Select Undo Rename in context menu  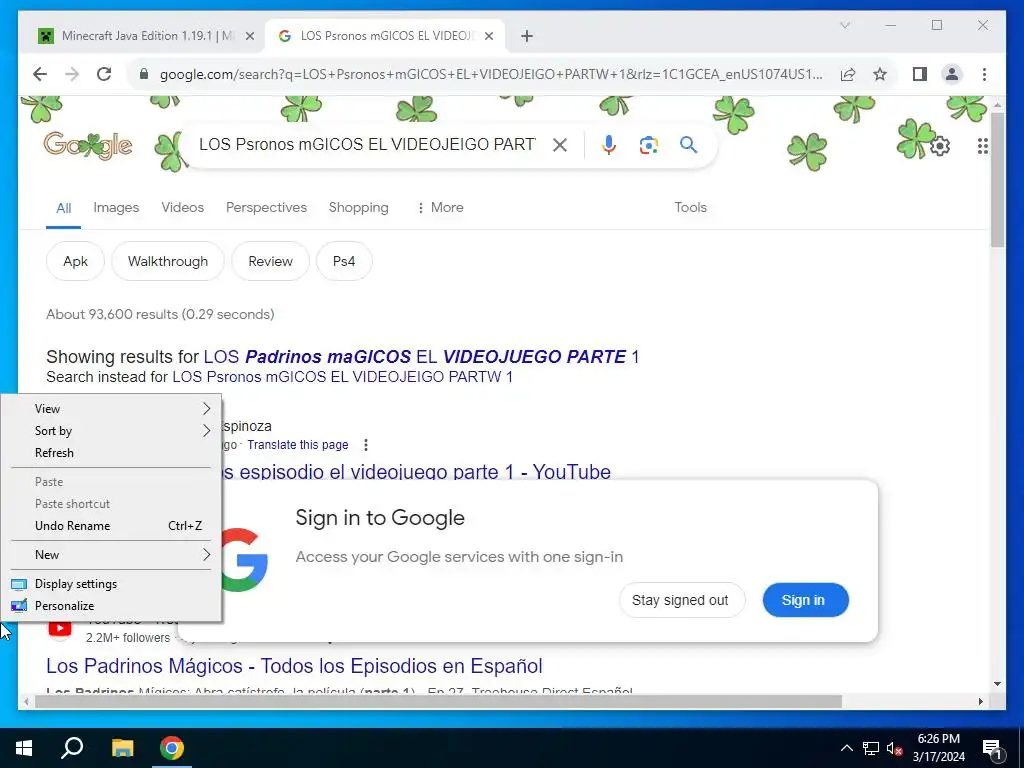111,526
